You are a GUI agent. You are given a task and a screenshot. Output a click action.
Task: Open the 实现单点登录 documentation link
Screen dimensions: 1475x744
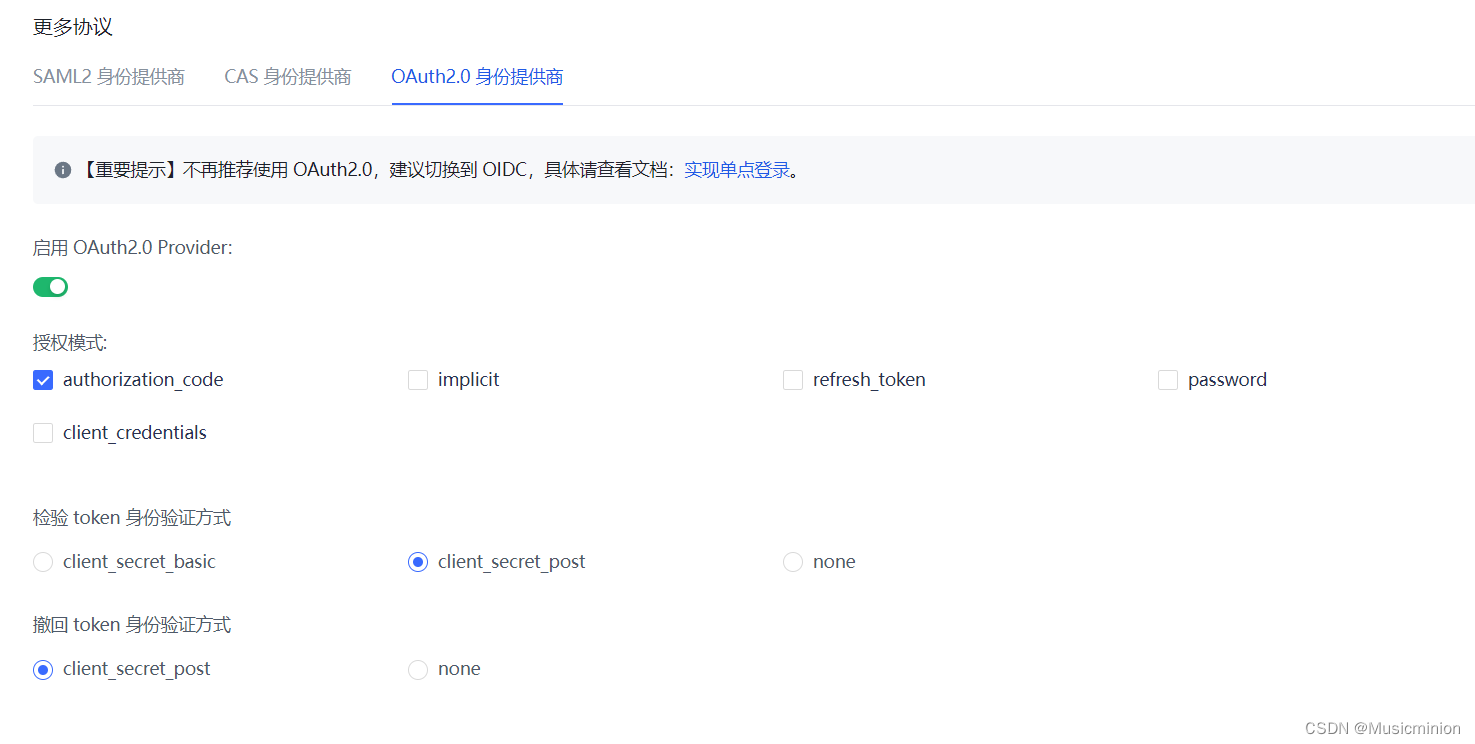(x=737, y=169)
